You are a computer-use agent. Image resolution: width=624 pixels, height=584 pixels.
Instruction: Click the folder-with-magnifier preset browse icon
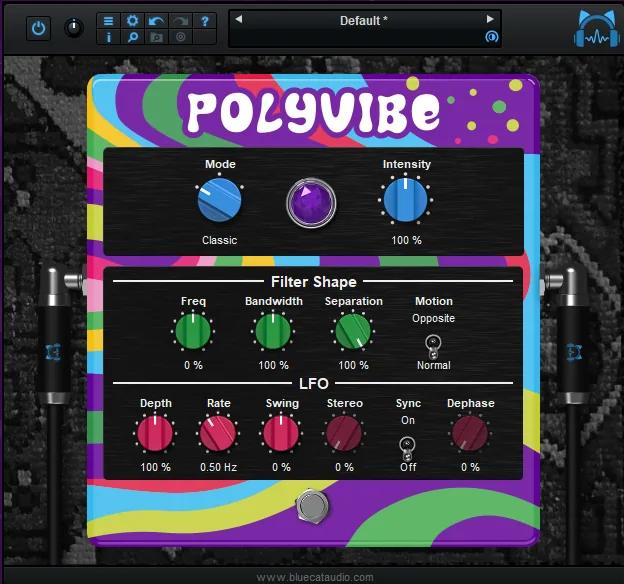point(156,37)
